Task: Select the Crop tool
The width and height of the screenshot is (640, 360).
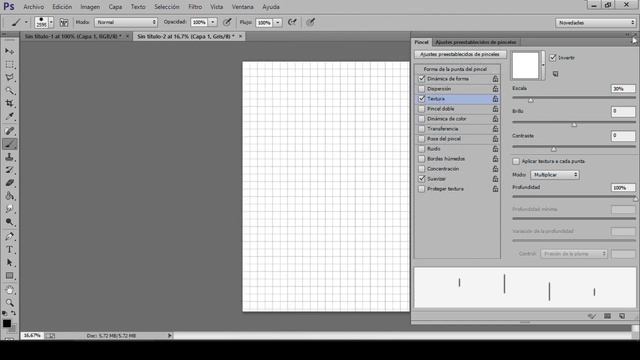Action: [x=9, y=103]
